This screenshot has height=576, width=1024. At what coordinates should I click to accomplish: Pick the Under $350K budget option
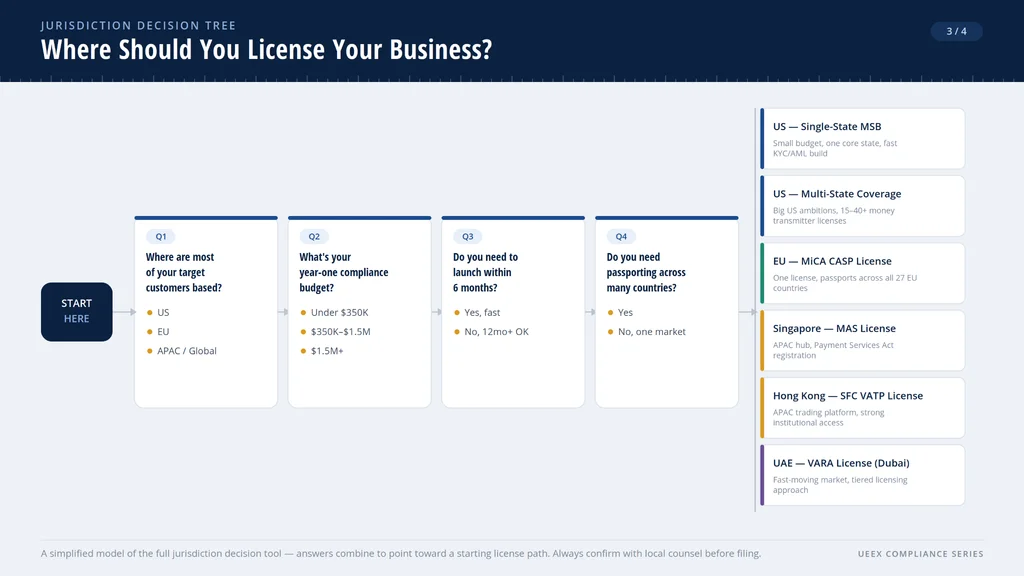pos(334,312)
